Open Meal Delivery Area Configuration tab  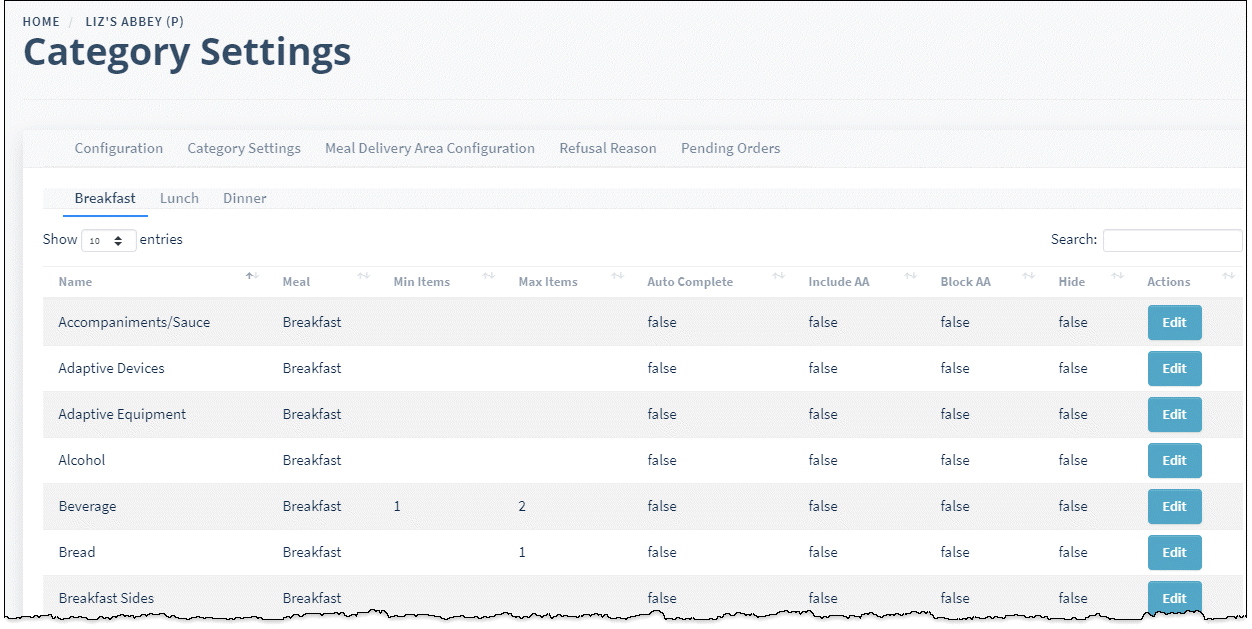tap(430, 148)
